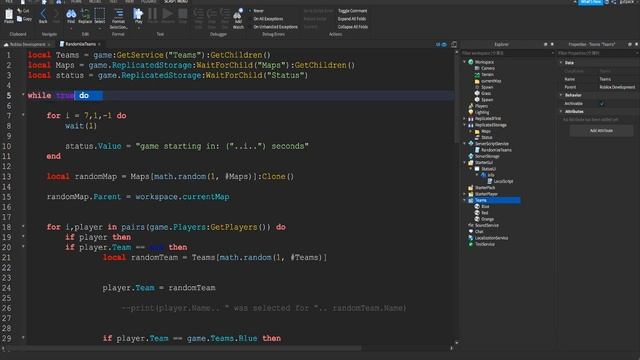Click the Select dashed-box icon
Viewport: 640px width, 360px height.
point(100,14)
